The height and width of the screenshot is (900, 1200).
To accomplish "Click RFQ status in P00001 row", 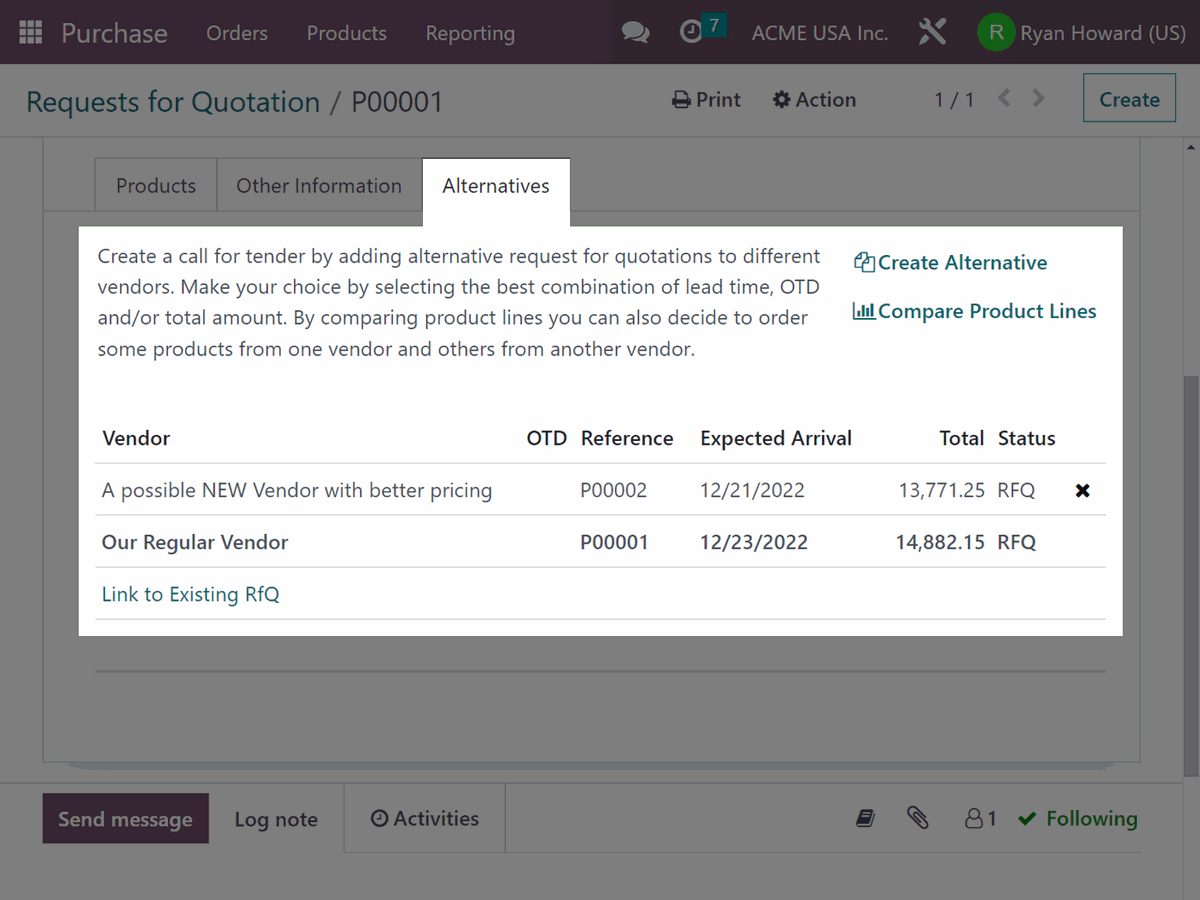I will coord(1017,542).
